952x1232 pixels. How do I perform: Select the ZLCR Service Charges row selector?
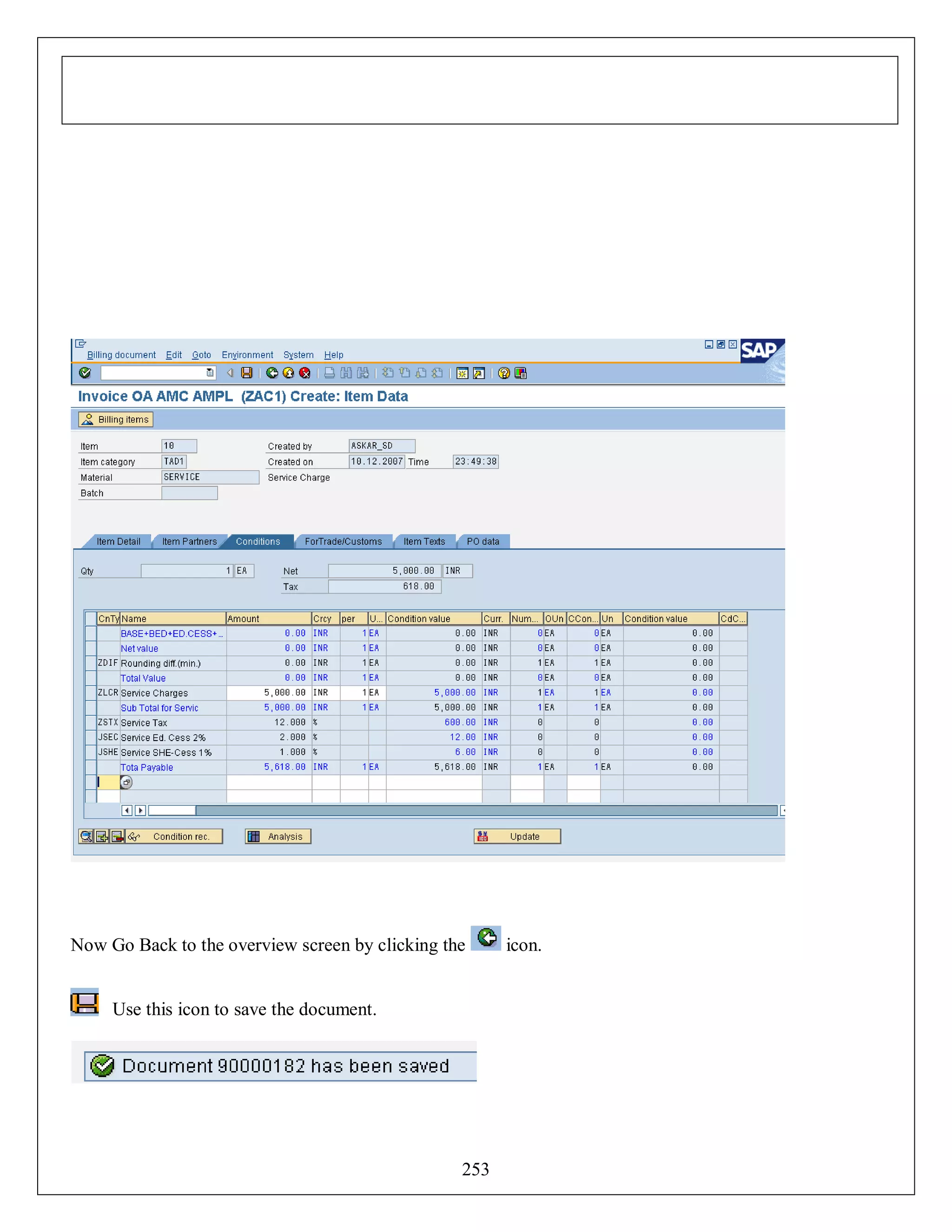[x=90, y=692]
